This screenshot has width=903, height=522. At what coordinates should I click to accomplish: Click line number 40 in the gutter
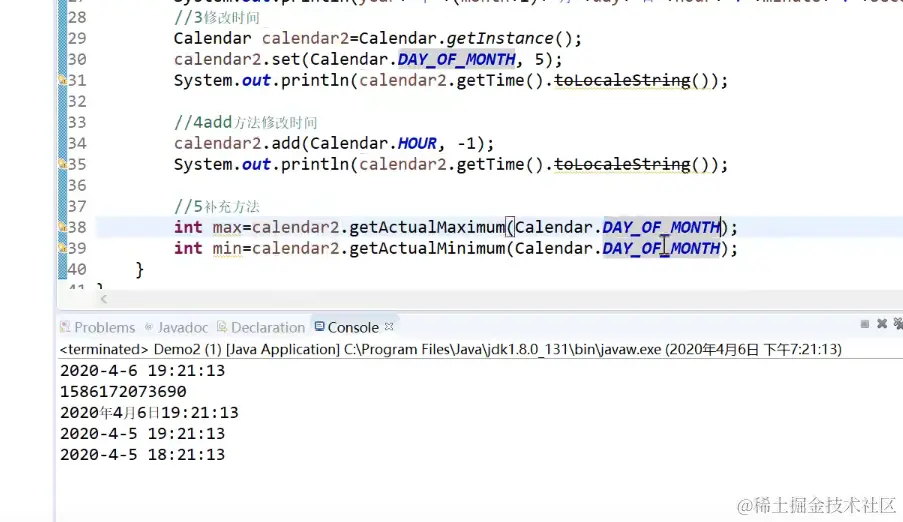[x=77, y=269]
